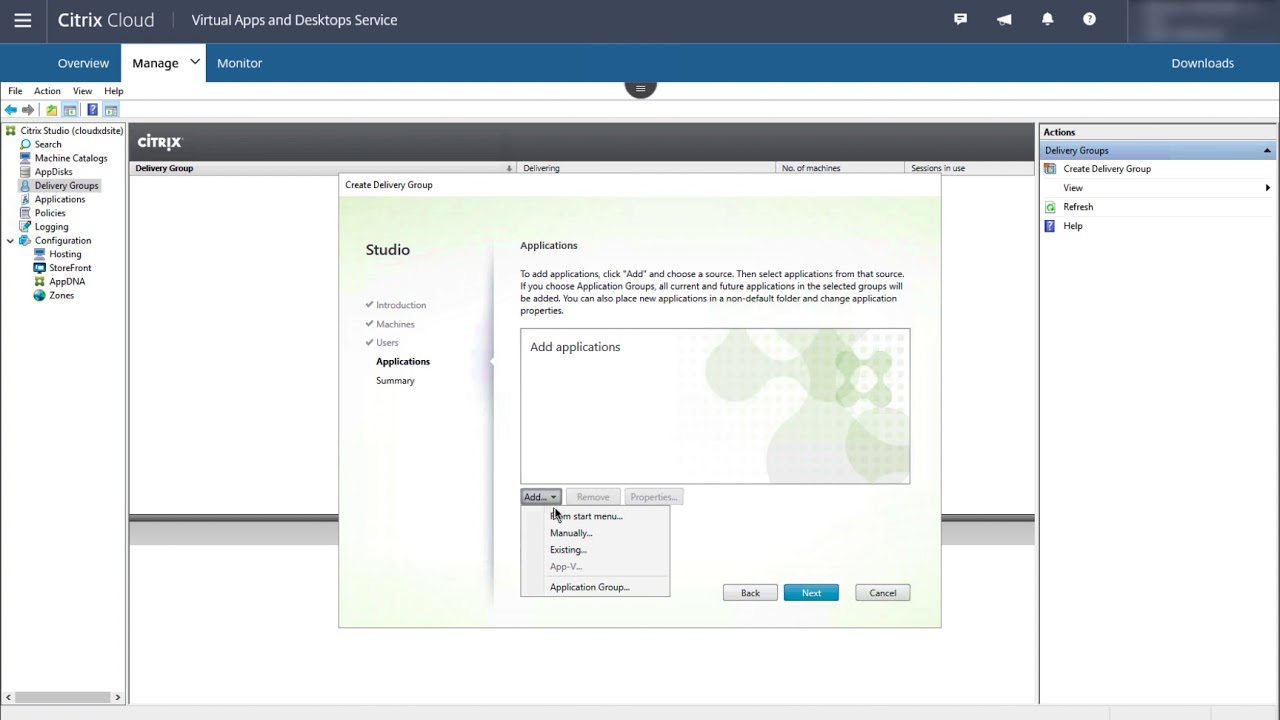This screenshot has width=1280, height=720.
Task: Go to the Machines wizard step
Action: pos(395,324)
